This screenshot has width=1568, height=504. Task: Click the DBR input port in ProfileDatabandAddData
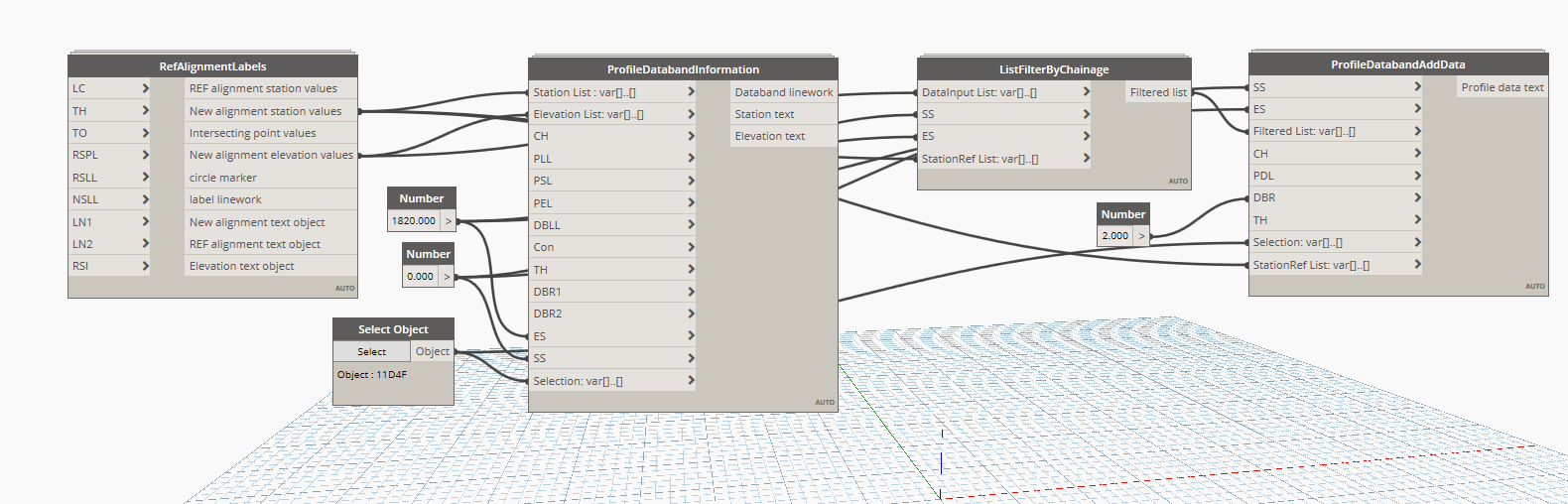(x=1336, y=197)
